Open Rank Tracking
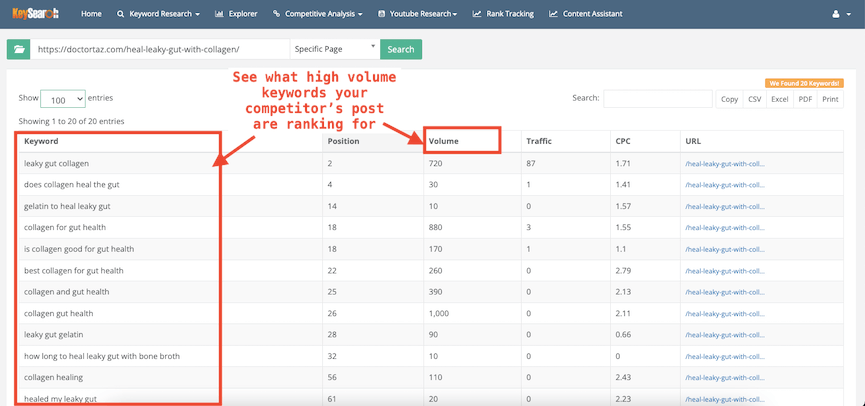Image resolution: width=865 pixels, height=406 pixels. coord(503,14)
